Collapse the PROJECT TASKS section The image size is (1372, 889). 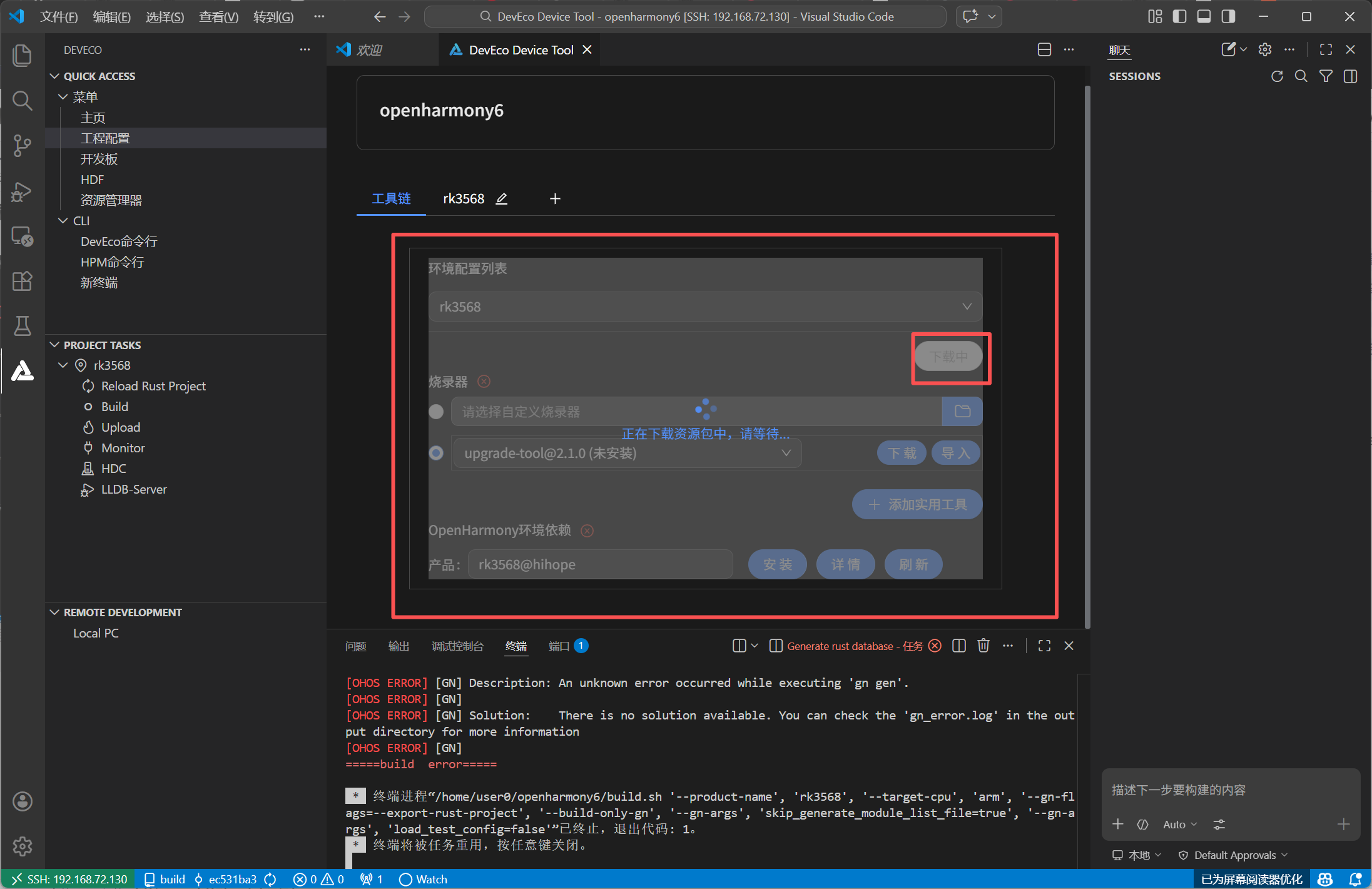(x=55, y=345)
